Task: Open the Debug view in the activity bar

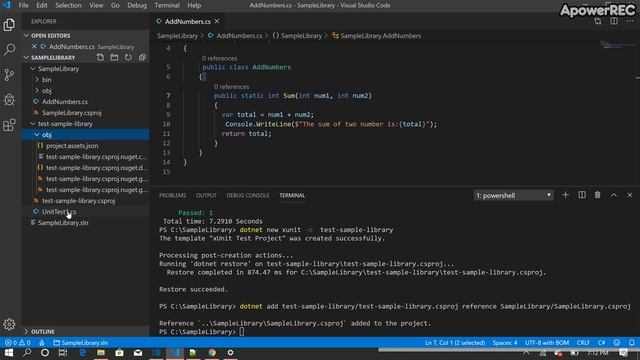Action: [9, 100]
